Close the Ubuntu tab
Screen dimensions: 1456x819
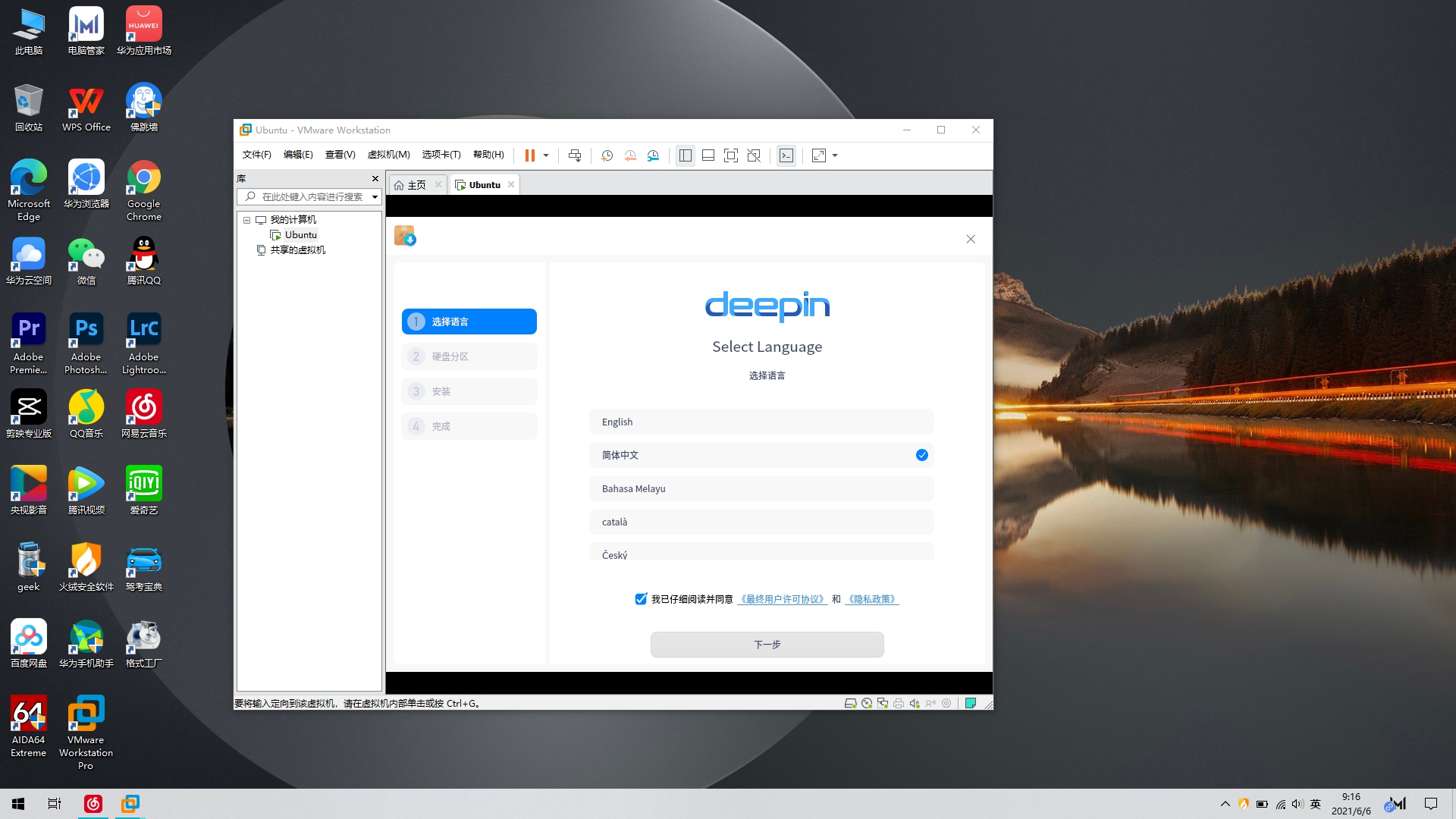click(x=511, y=184)
